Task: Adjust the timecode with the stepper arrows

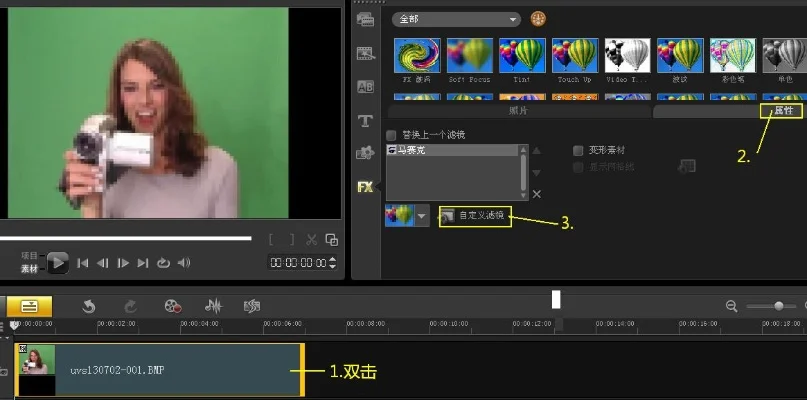Action: 332,263
